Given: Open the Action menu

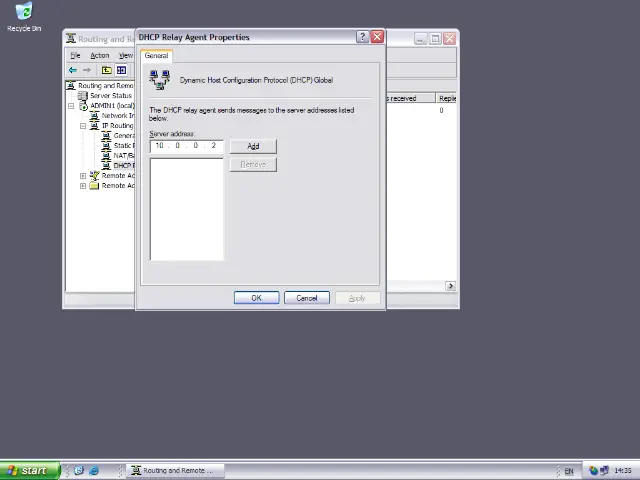Looking at the screenshot, I should (x=100, y=55).
